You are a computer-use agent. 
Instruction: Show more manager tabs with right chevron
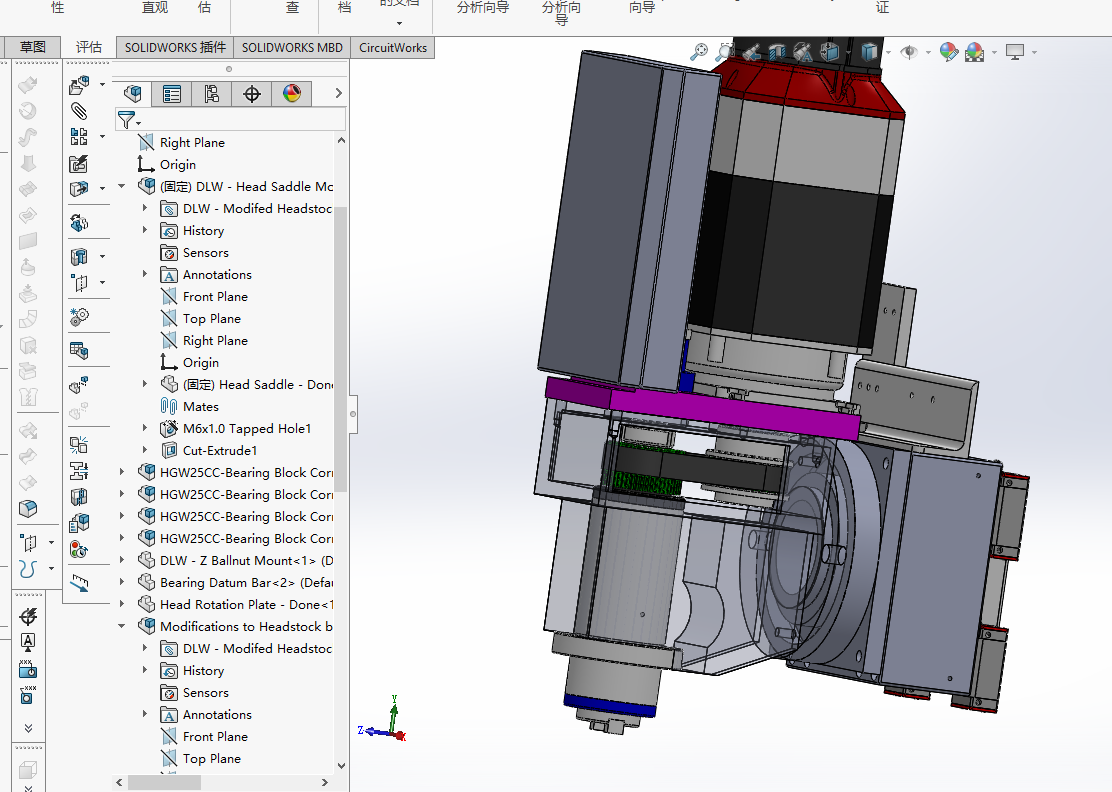pos(338,94)
